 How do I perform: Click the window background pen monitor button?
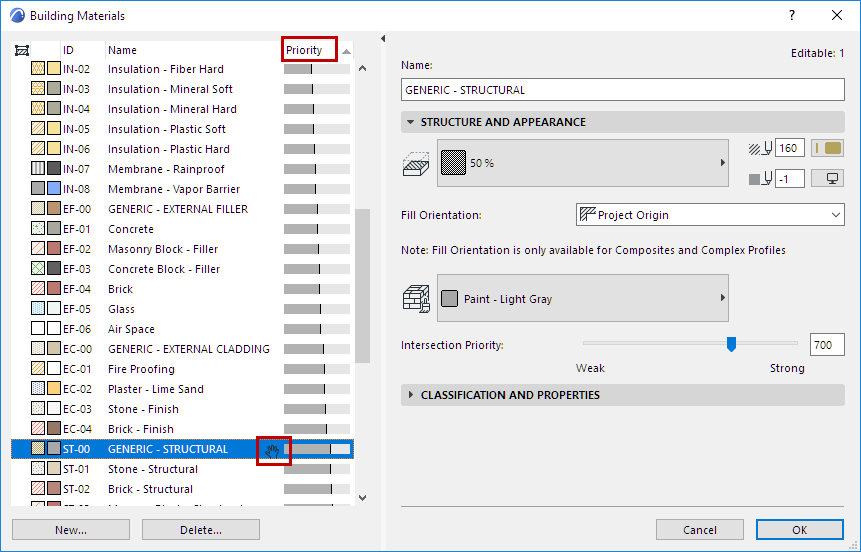pos(827,179)
